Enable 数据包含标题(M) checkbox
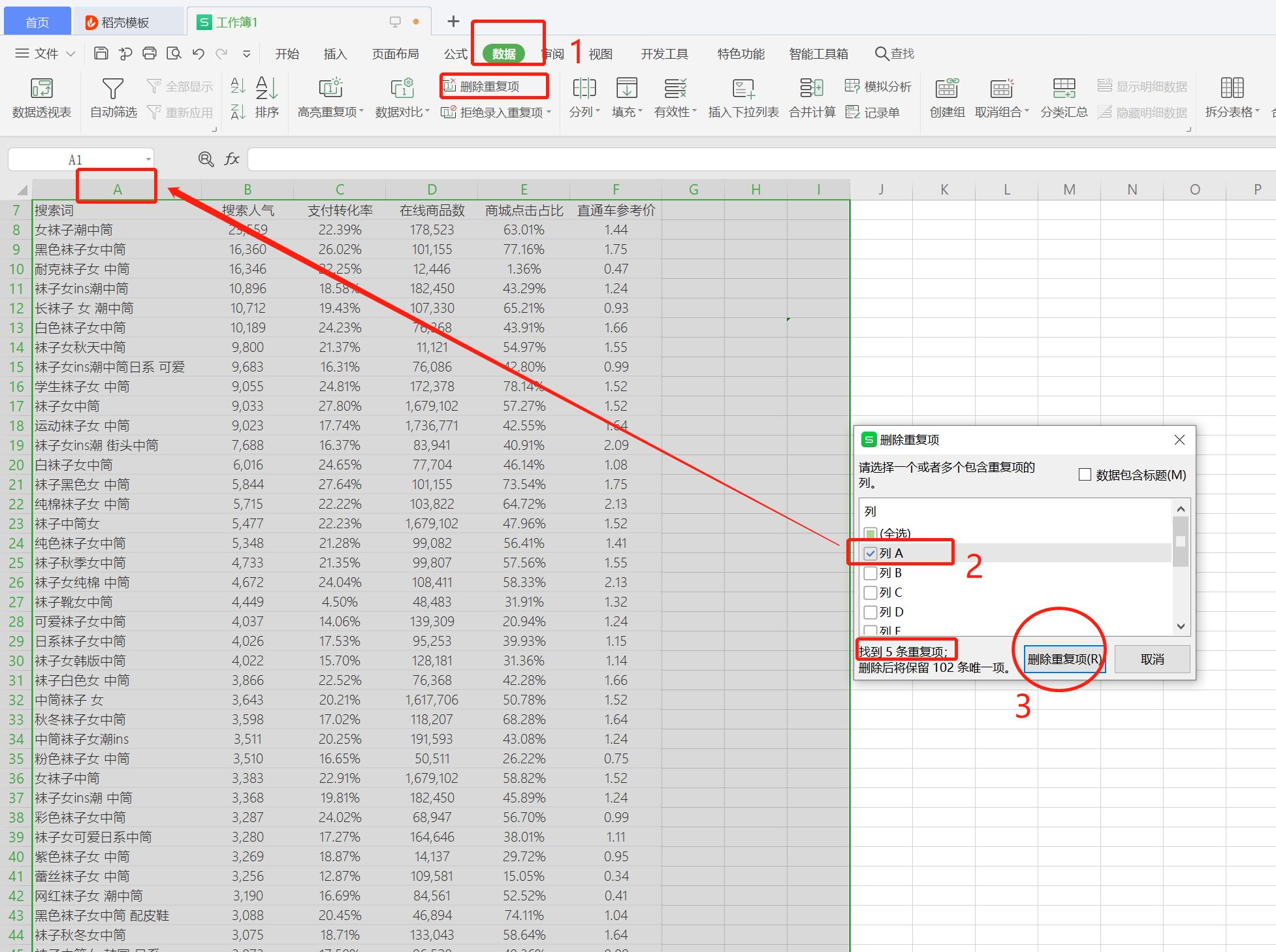The image size is (1276, 952). point(1085,475)
